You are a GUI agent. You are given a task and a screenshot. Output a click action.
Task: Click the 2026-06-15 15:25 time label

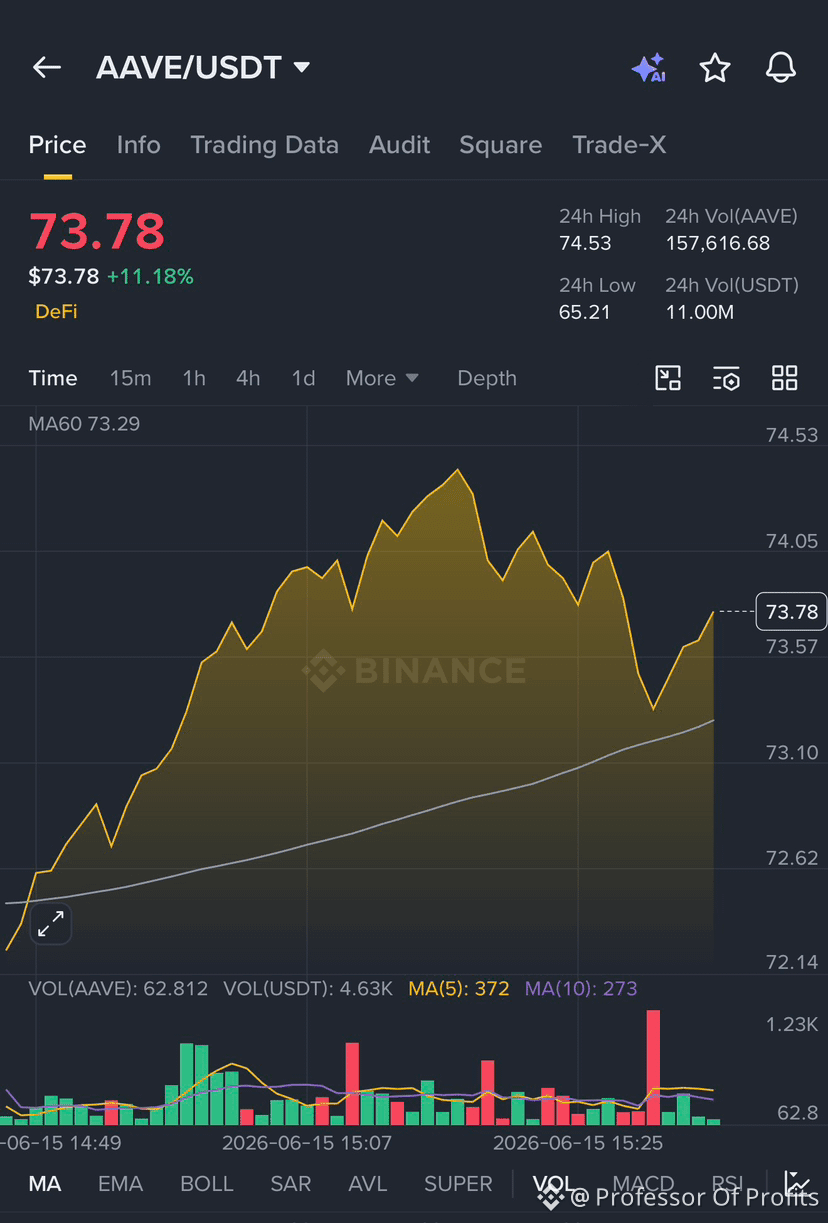(x=578, y=1142)
